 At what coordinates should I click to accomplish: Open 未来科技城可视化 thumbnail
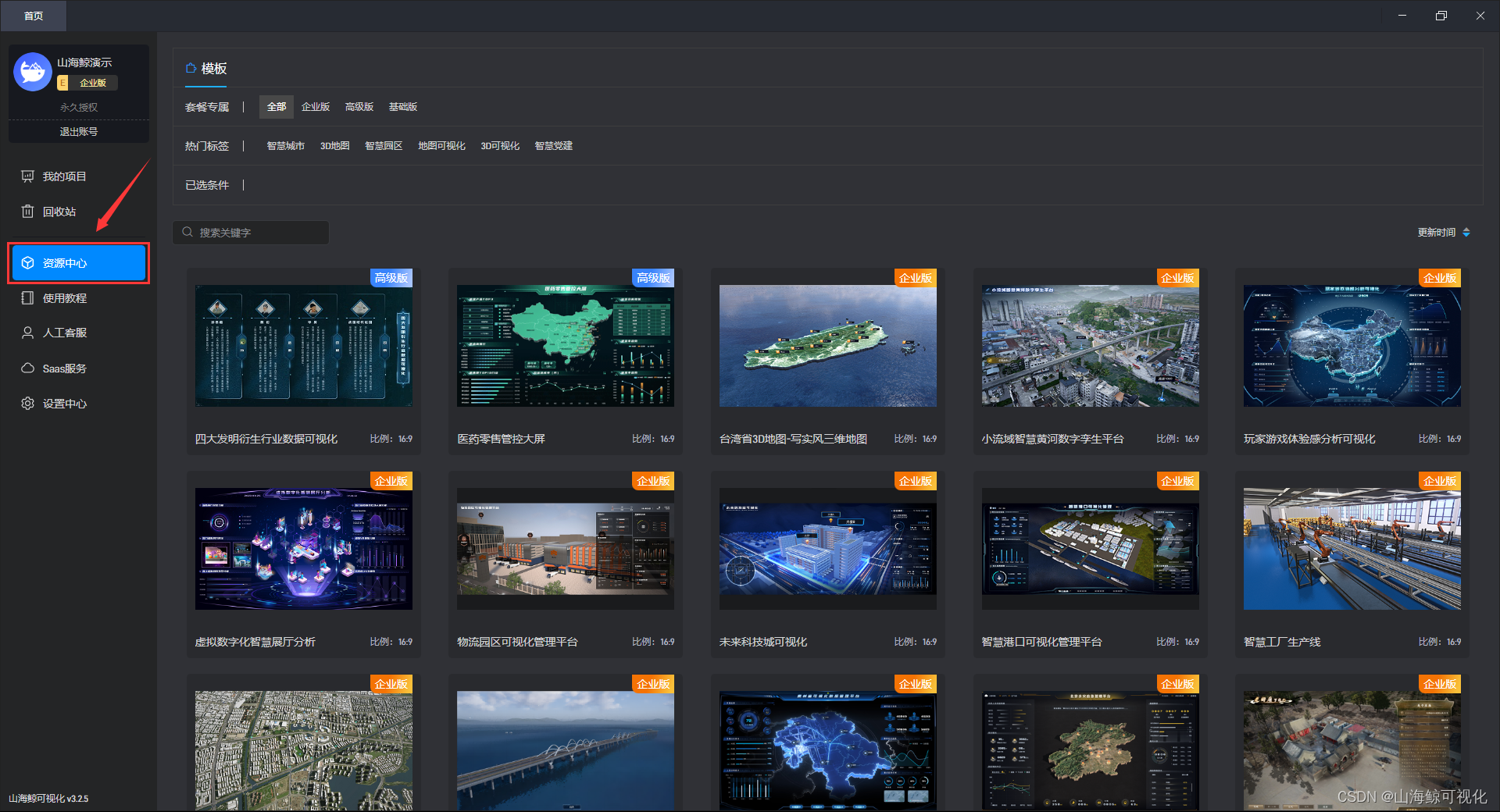click(x=828, y=549)
